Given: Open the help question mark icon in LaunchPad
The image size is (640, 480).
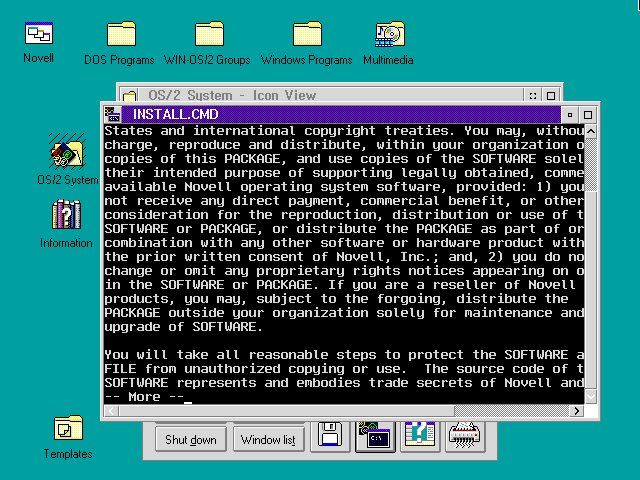Looking at the screenshot, I should [420, 436].
